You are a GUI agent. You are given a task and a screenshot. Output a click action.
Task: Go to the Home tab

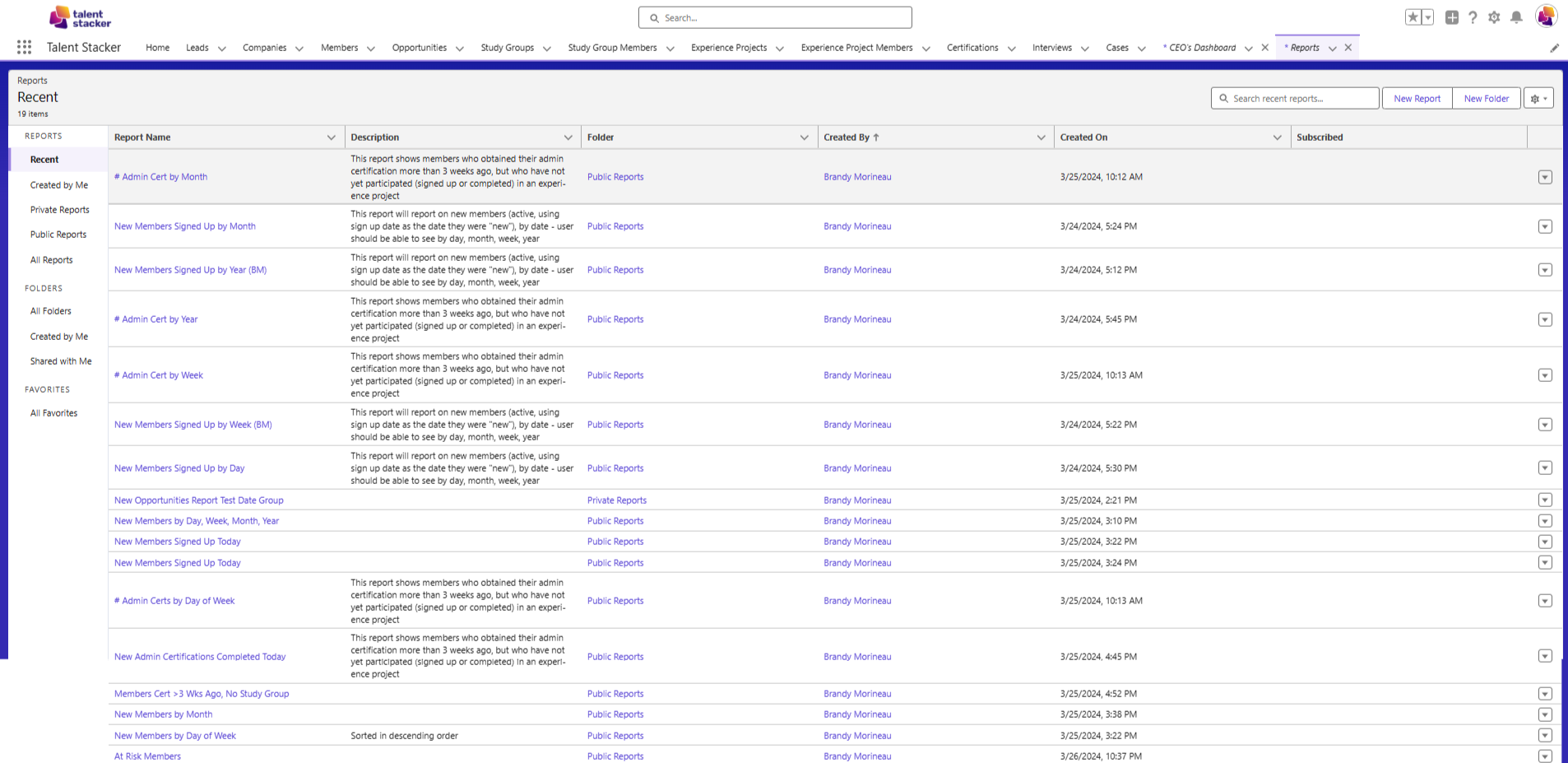(x=157, y=48)
